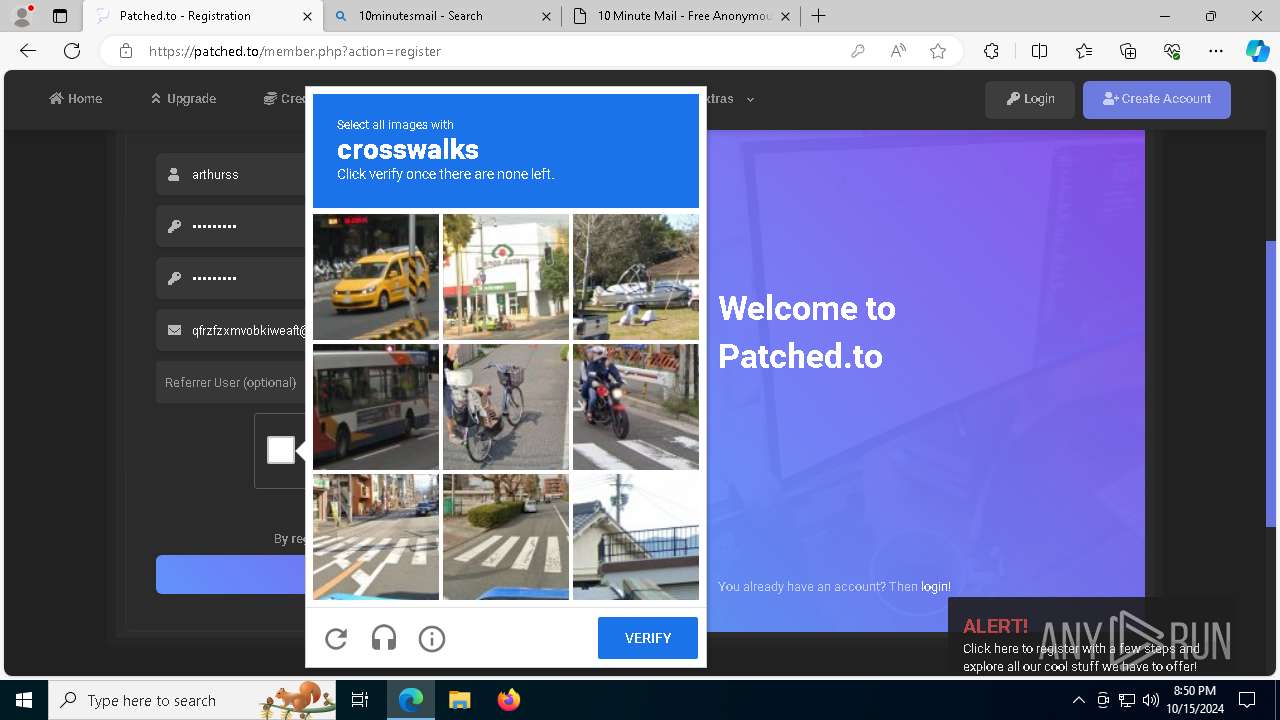This screenshot has width=1280, height=720.
Task: Get an audio captcha challenge
Action: coord(384,638)
